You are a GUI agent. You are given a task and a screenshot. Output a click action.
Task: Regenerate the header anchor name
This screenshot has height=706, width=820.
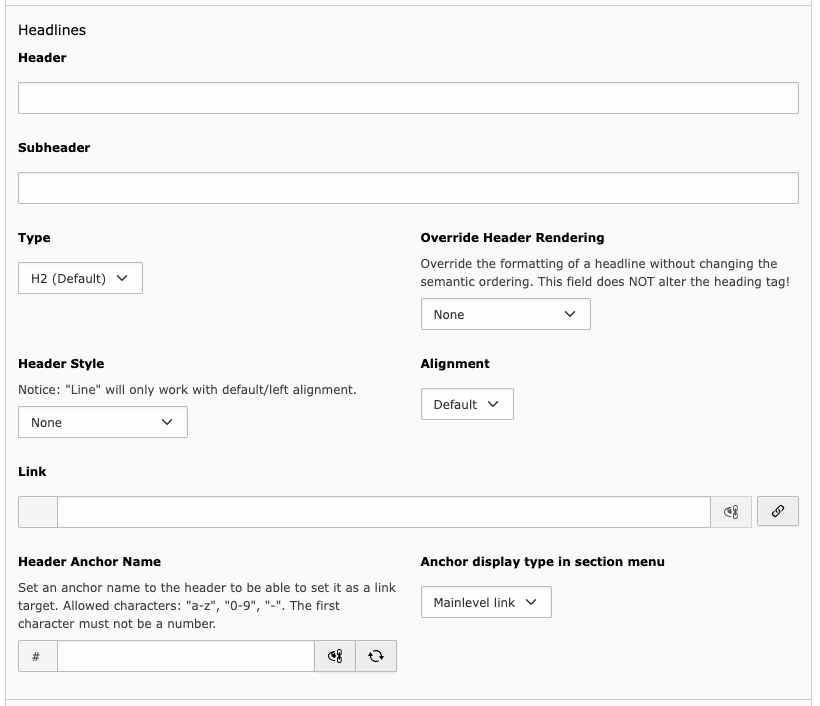(376, 656)
